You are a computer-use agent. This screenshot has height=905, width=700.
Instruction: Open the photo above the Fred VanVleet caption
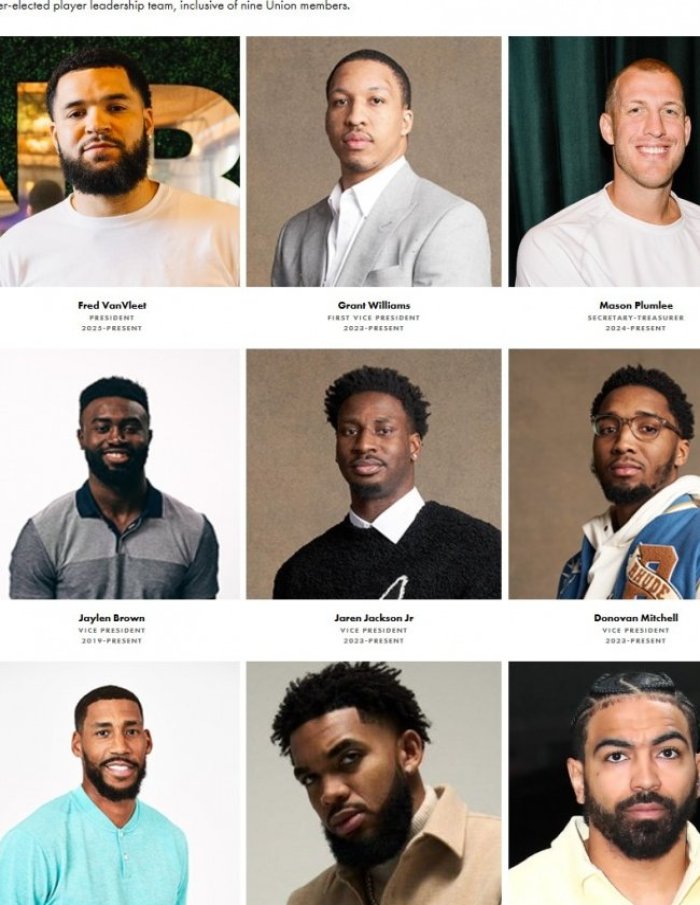[x=119, y=162]
